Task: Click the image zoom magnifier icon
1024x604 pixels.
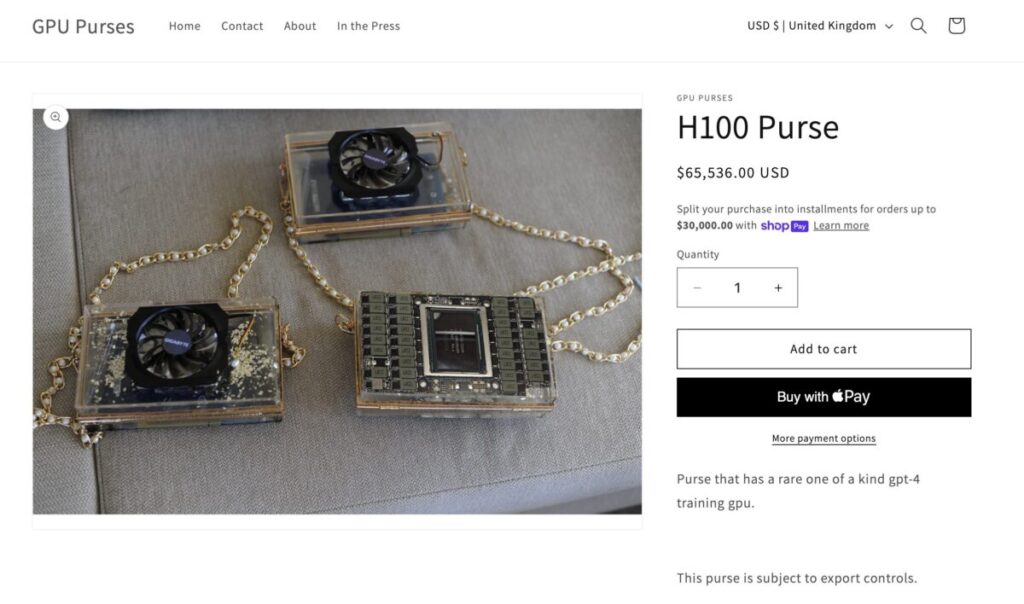Action: [56, 117]
